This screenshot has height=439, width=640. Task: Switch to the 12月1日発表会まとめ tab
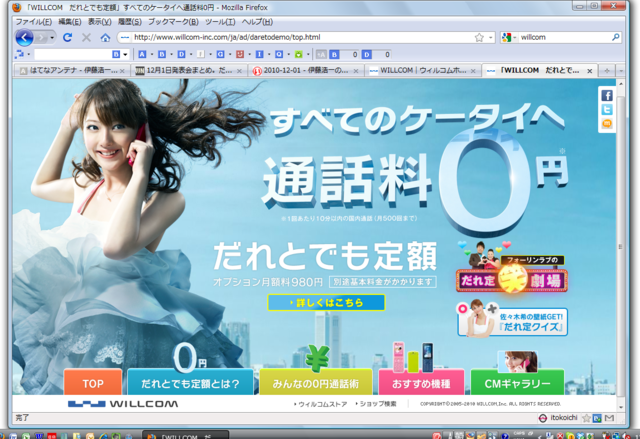[189, 71]
